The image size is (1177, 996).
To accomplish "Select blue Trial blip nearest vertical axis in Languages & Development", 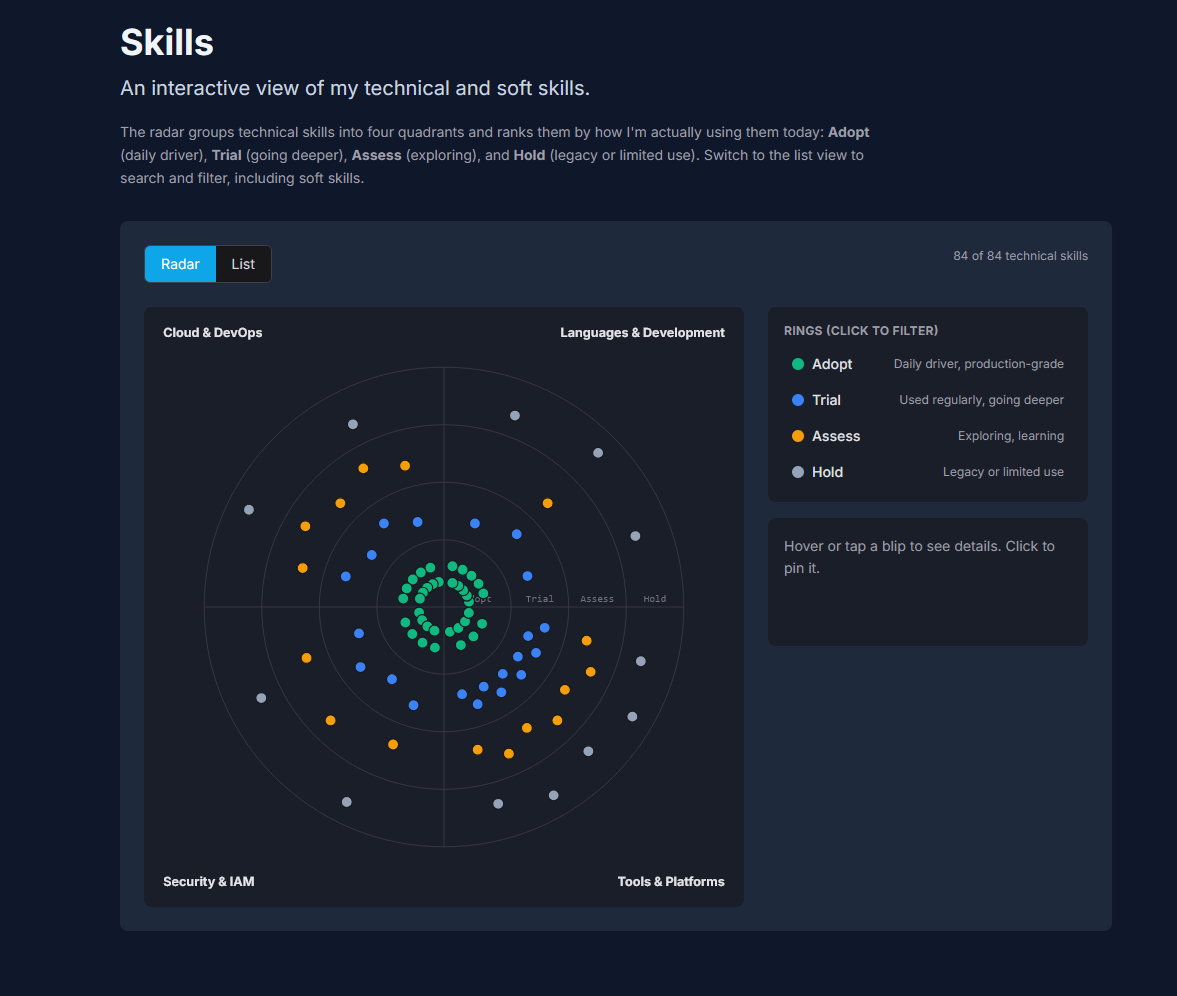I will click(475, 524).
